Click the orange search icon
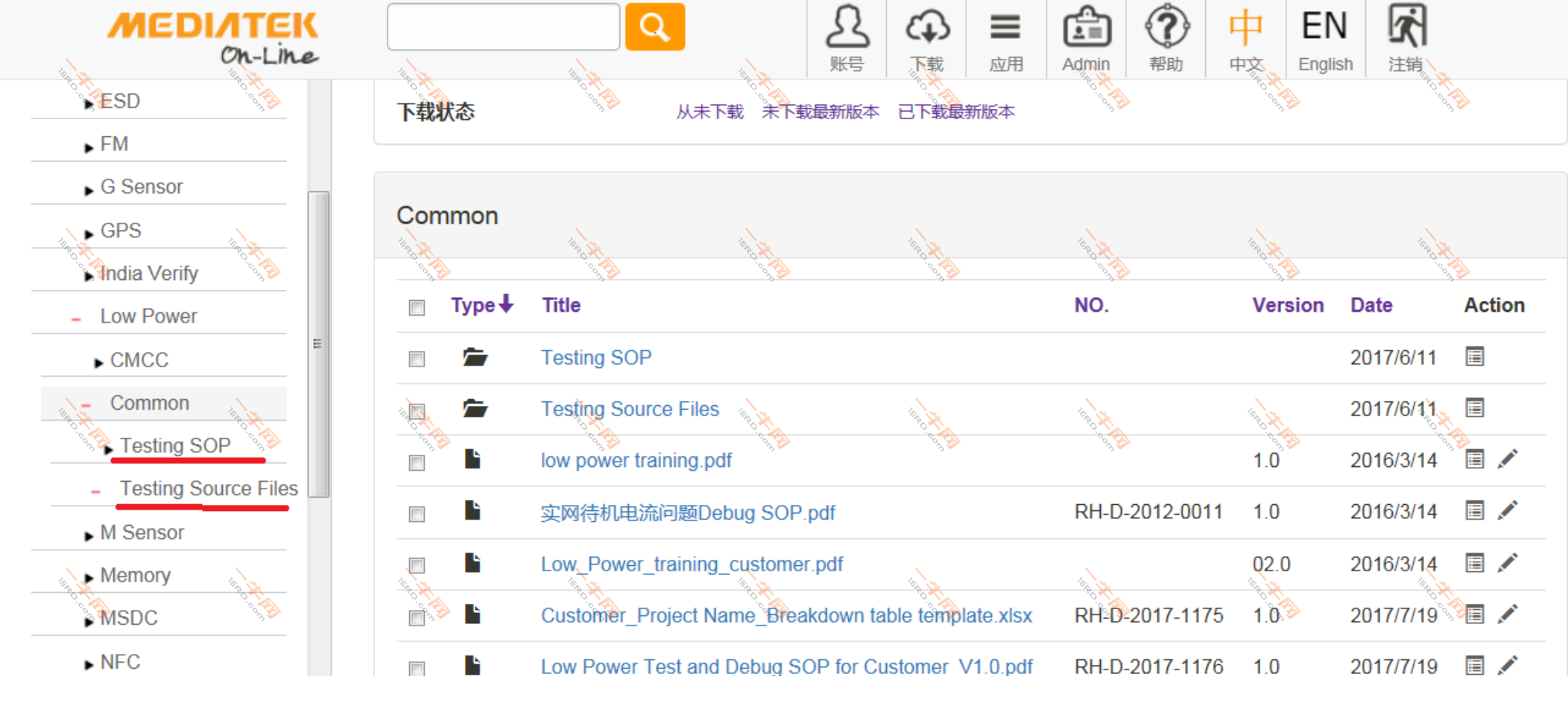This screenshot has width=1568, height=706. coord(654,26)
